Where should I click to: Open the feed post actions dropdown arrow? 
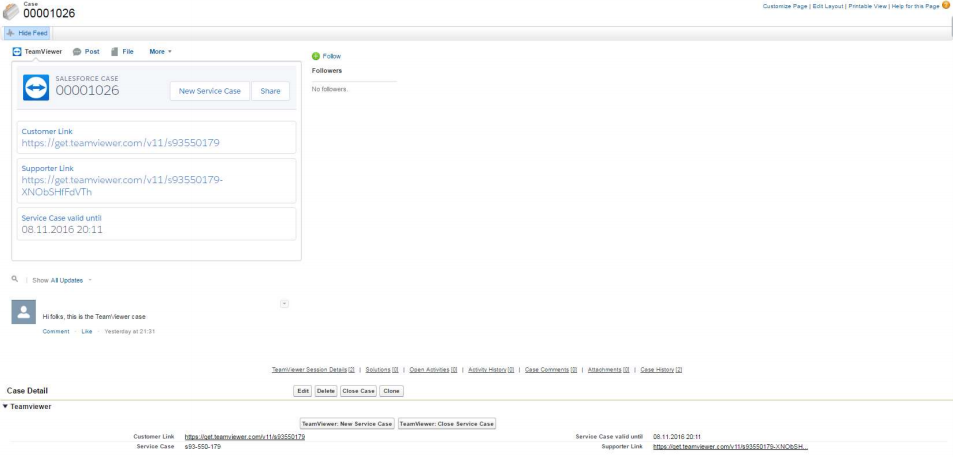point(284,304)
